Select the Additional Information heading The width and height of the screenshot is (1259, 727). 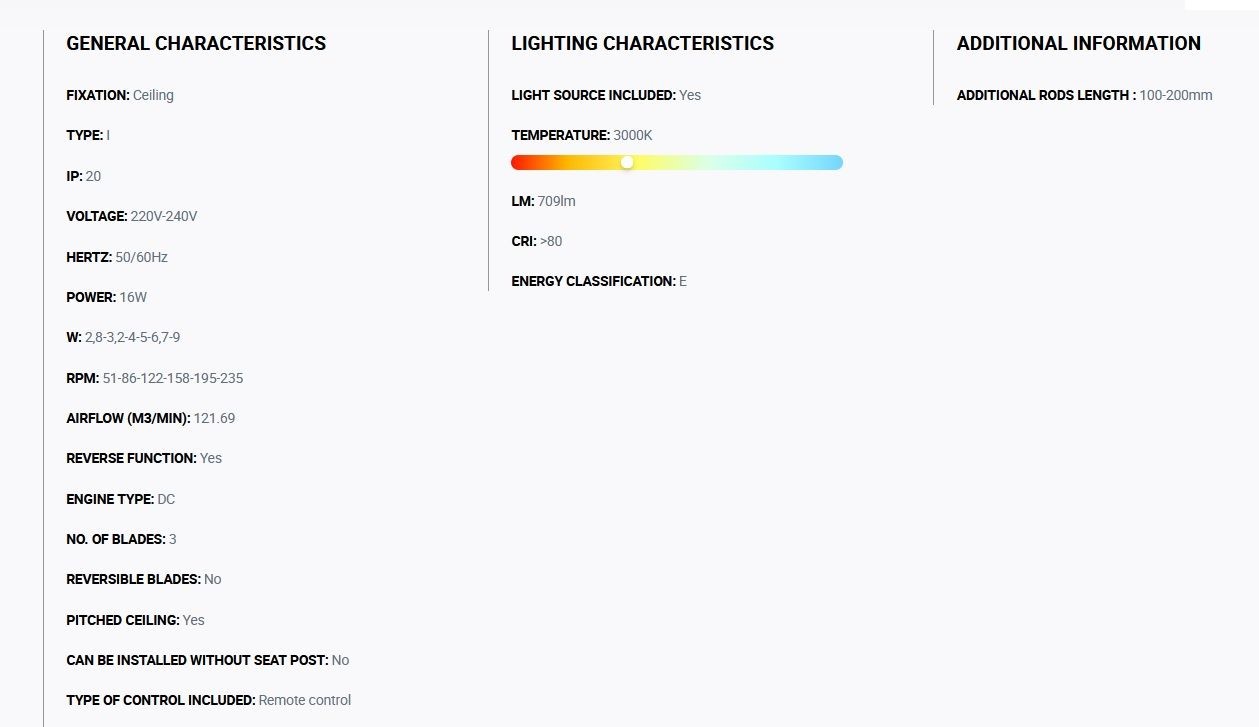(1078, 44)
